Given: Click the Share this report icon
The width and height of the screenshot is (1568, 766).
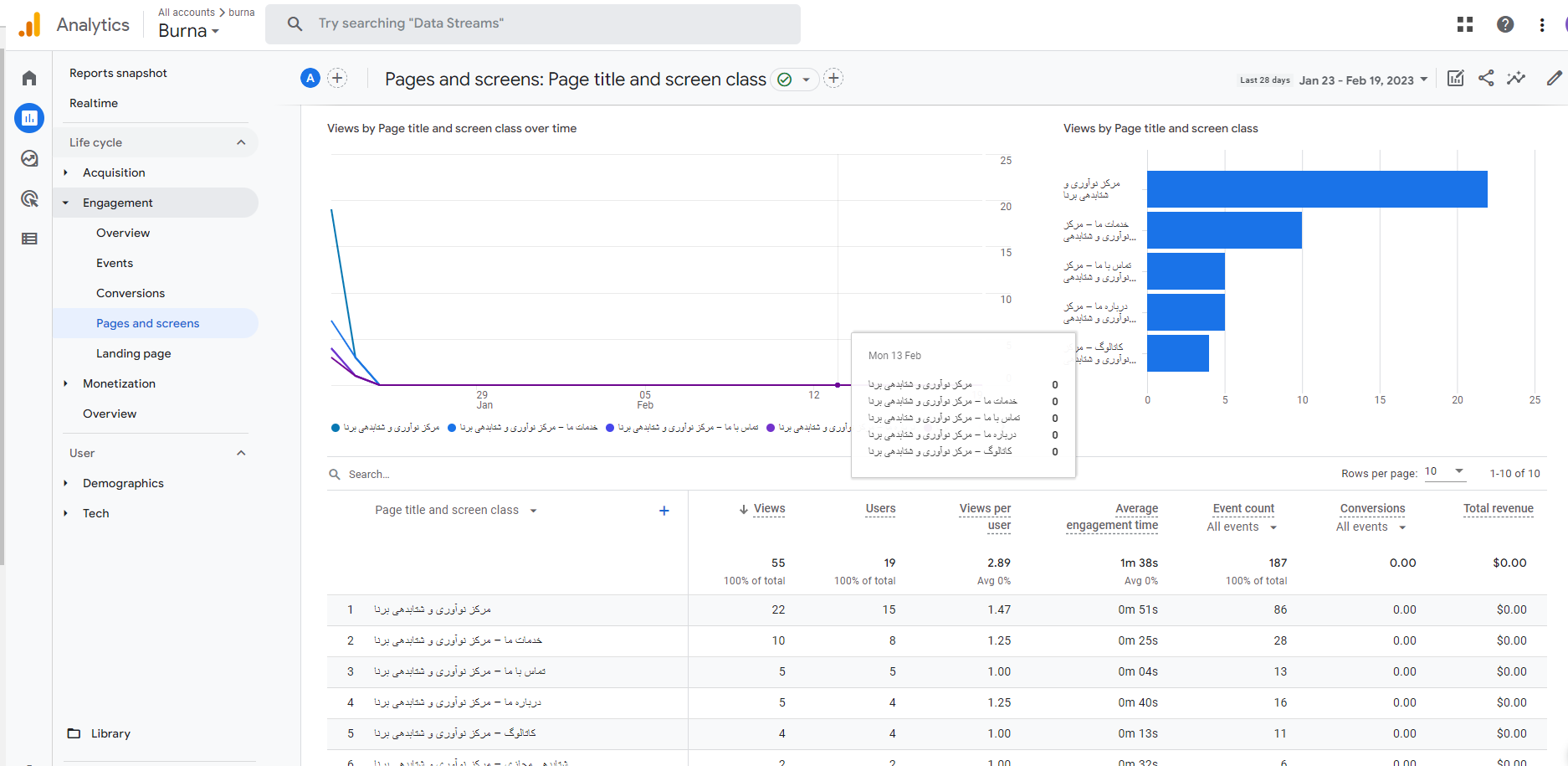Looking at the screenshot, I should coord(1486,79).
